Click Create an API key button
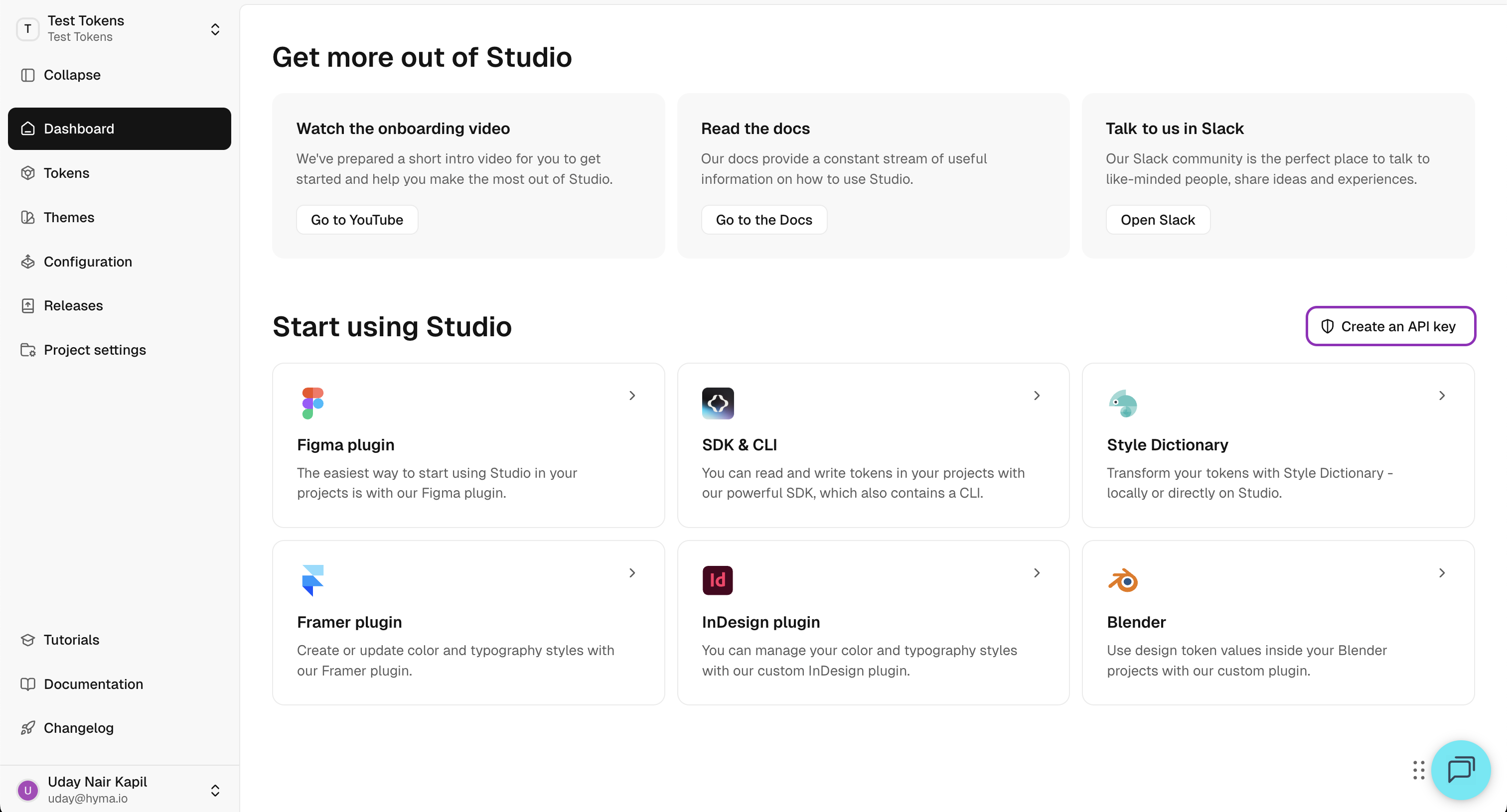Screen dimensions: 1507x812 1390,326
